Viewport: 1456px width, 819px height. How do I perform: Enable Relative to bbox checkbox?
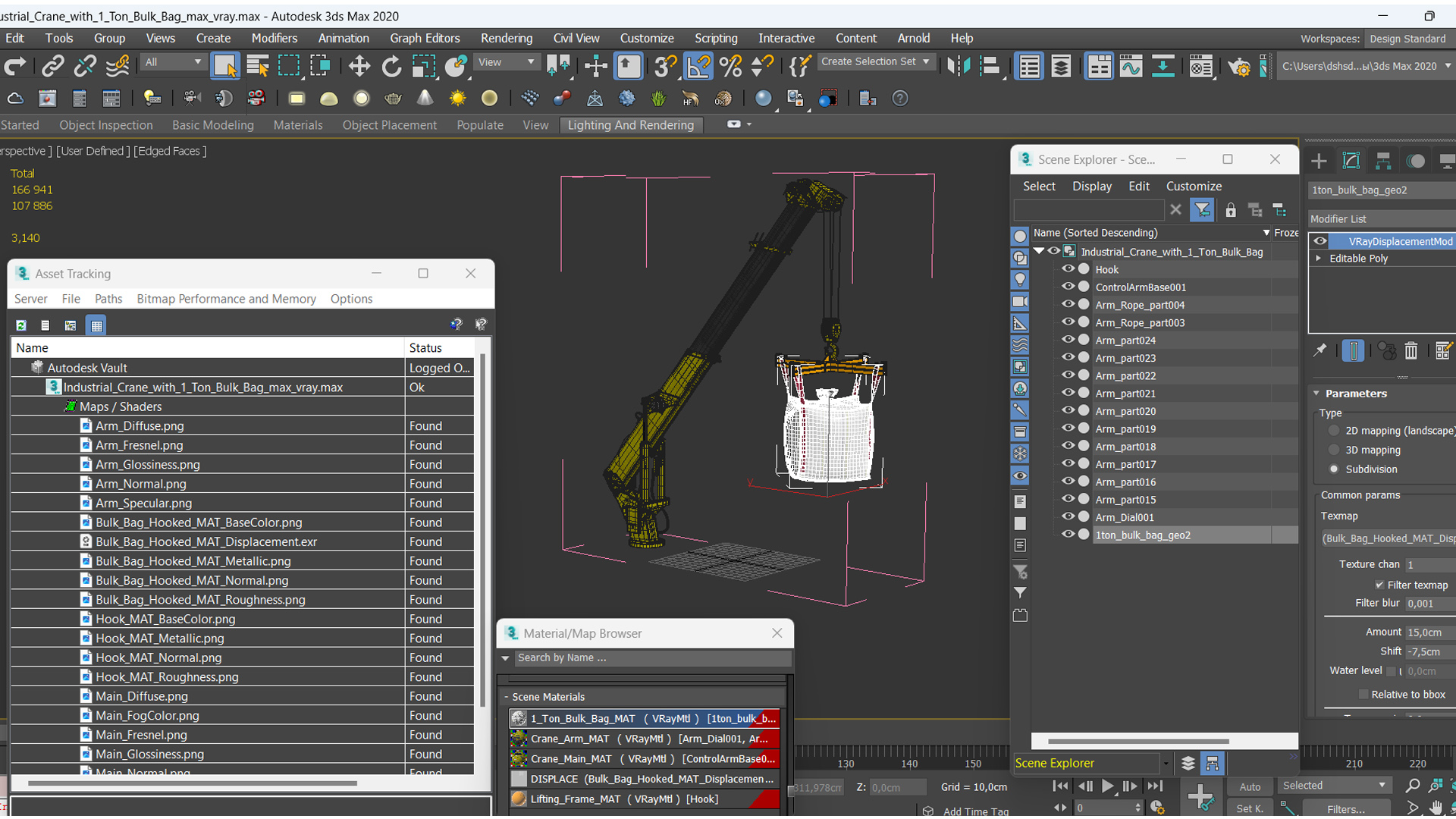(x=1363, y=695)
